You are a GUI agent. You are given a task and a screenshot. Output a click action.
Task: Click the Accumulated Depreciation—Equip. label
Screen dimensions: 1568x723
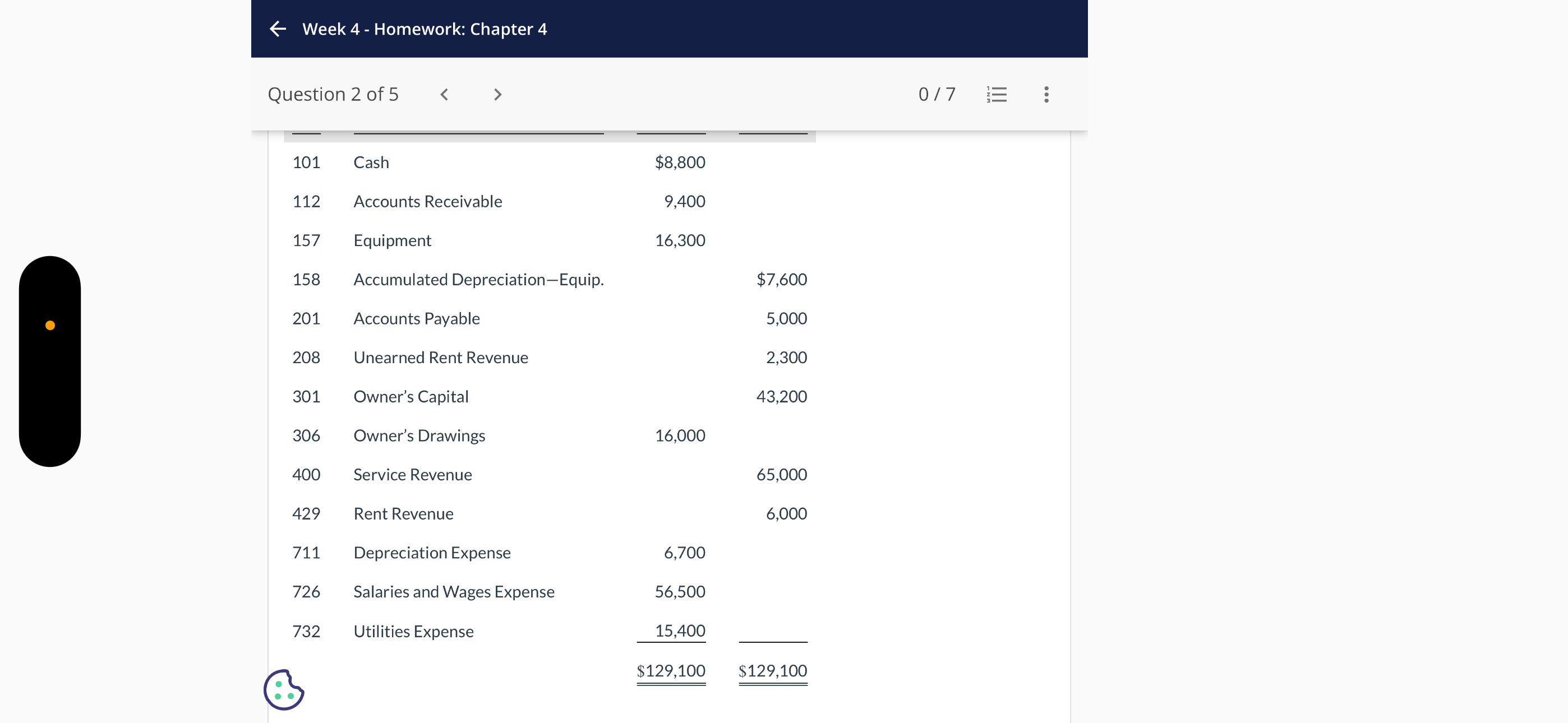pos(478,279)
